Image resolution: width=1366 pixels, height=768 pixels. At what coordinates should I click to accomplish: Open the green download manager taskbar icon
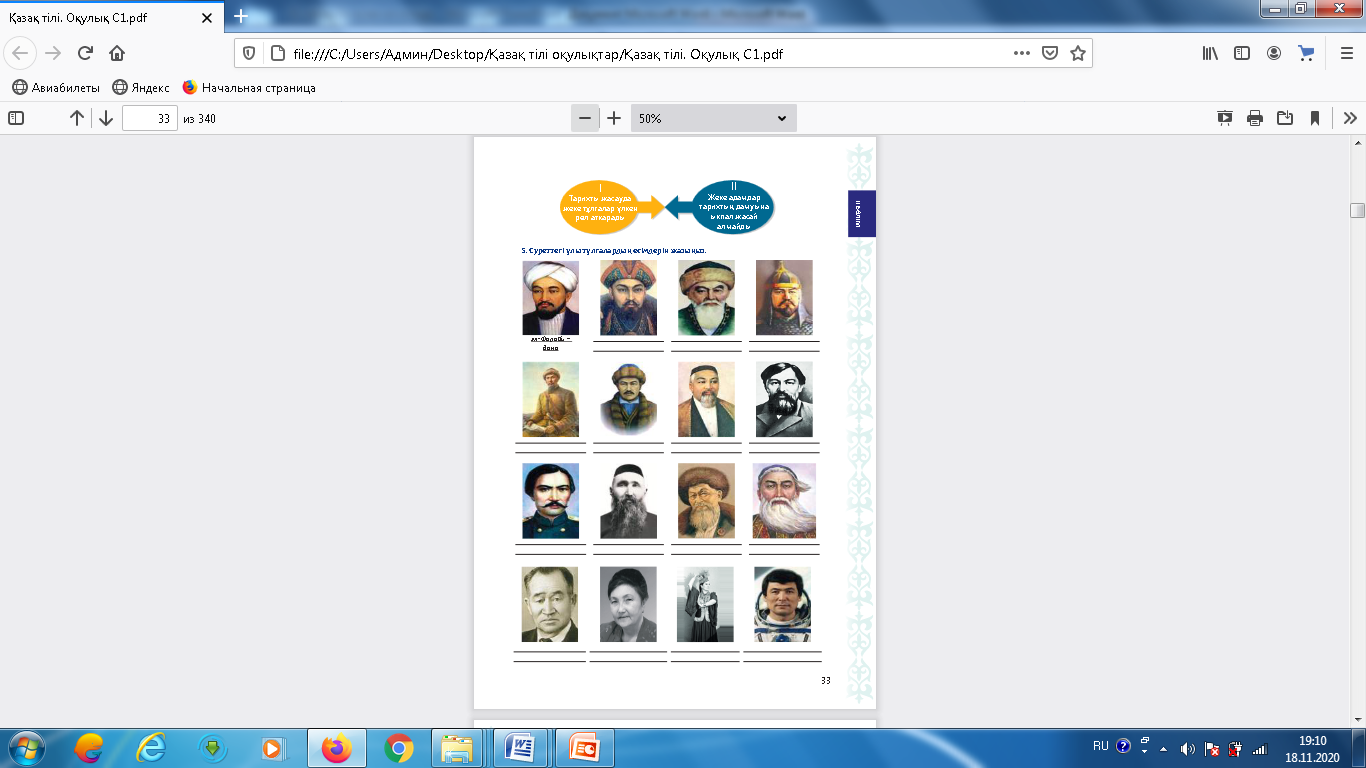[x=213, y=748]
